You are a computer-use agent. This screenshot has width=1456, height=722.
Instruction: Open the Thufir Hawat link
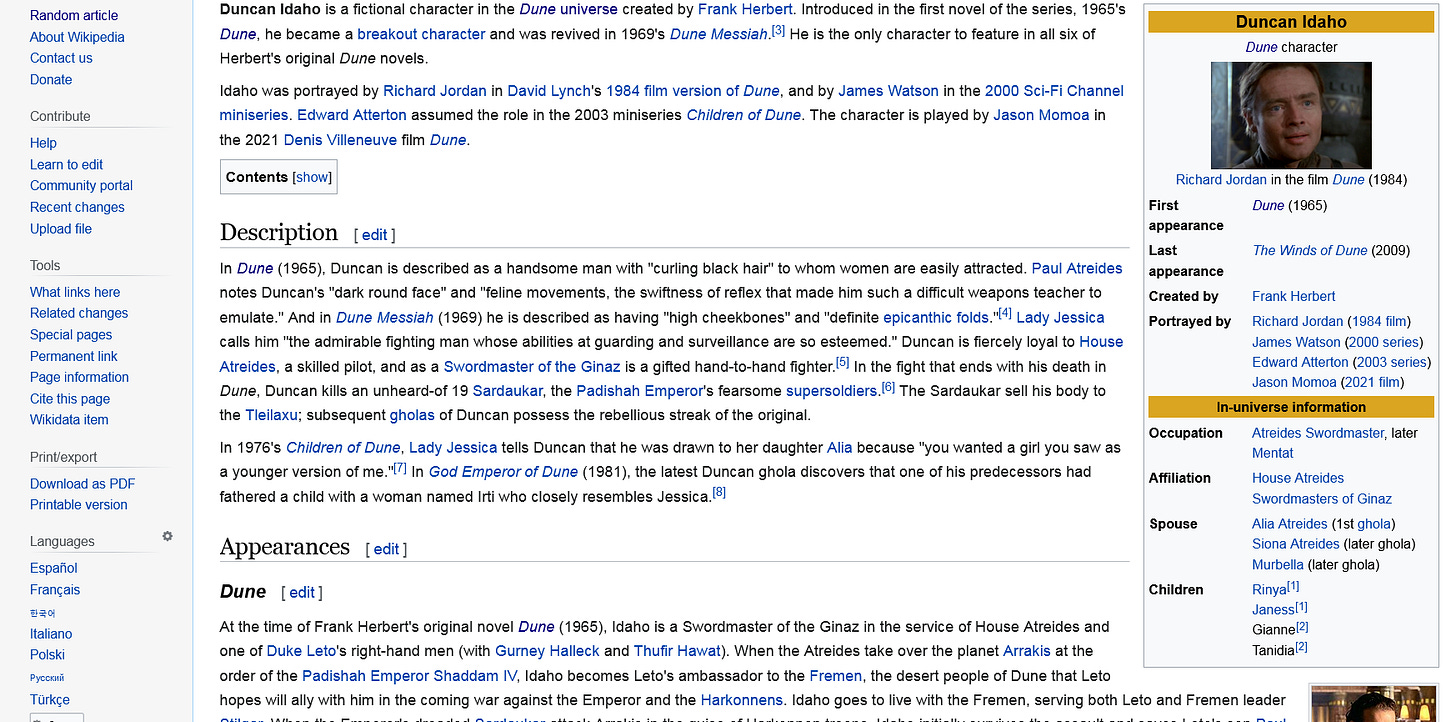[677, 651]
